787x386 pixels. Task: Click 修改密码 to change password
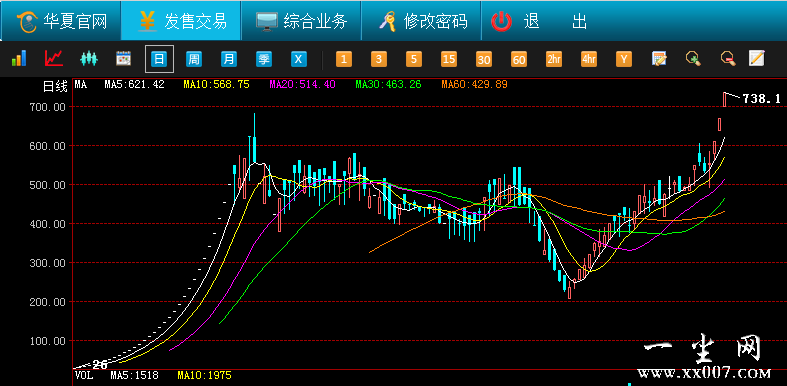point(422,21)
